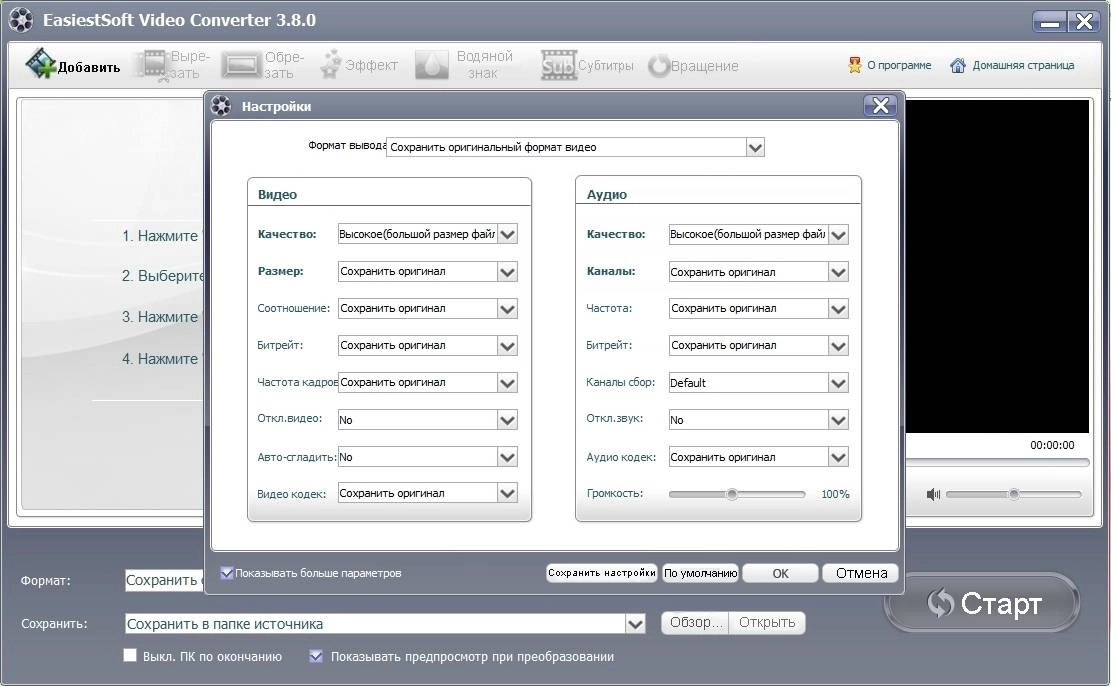The image size is (1111, 686).
Task: Click the Добавить (Add) film icon
Action: (x=40, y=64)
